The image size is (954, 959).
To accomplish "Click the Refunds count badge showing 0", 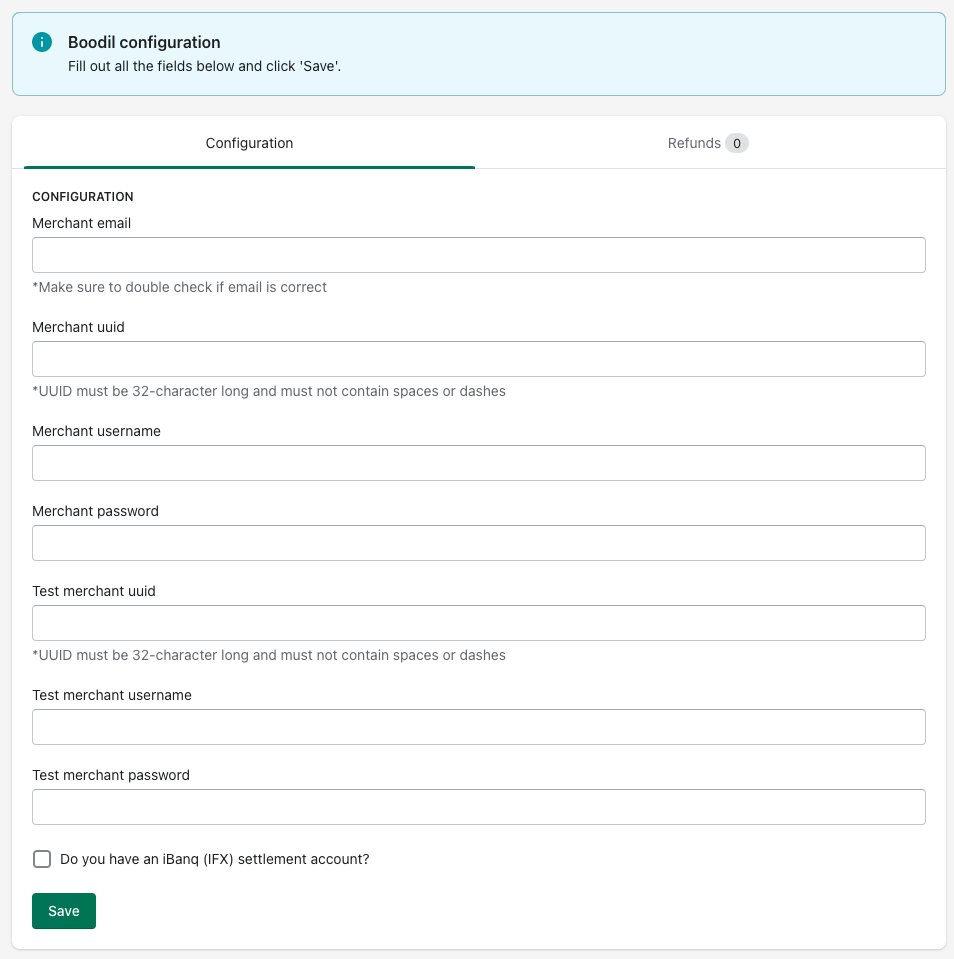I will 737,143.
